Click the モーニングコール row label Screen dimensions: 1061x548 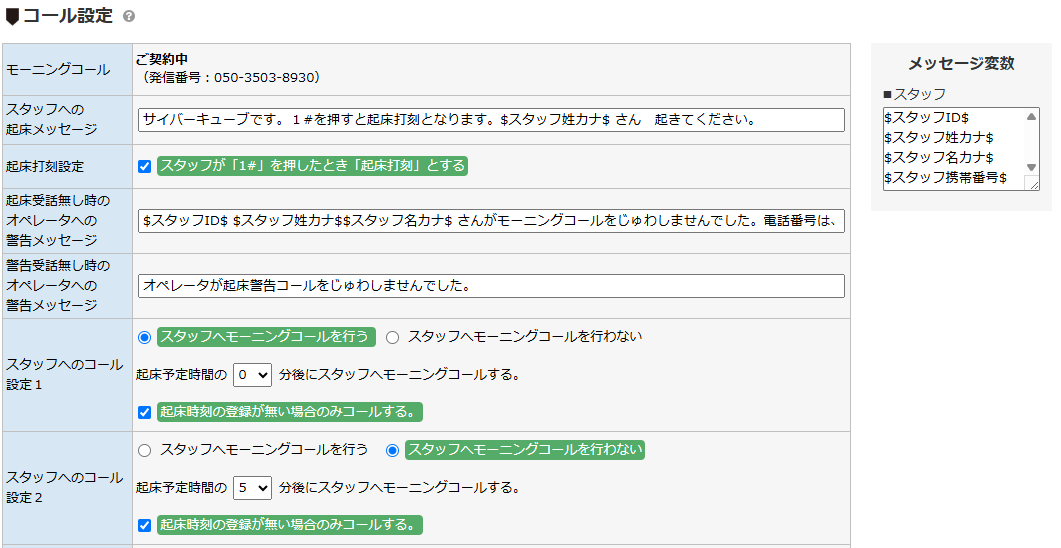[x=58, y=70]
